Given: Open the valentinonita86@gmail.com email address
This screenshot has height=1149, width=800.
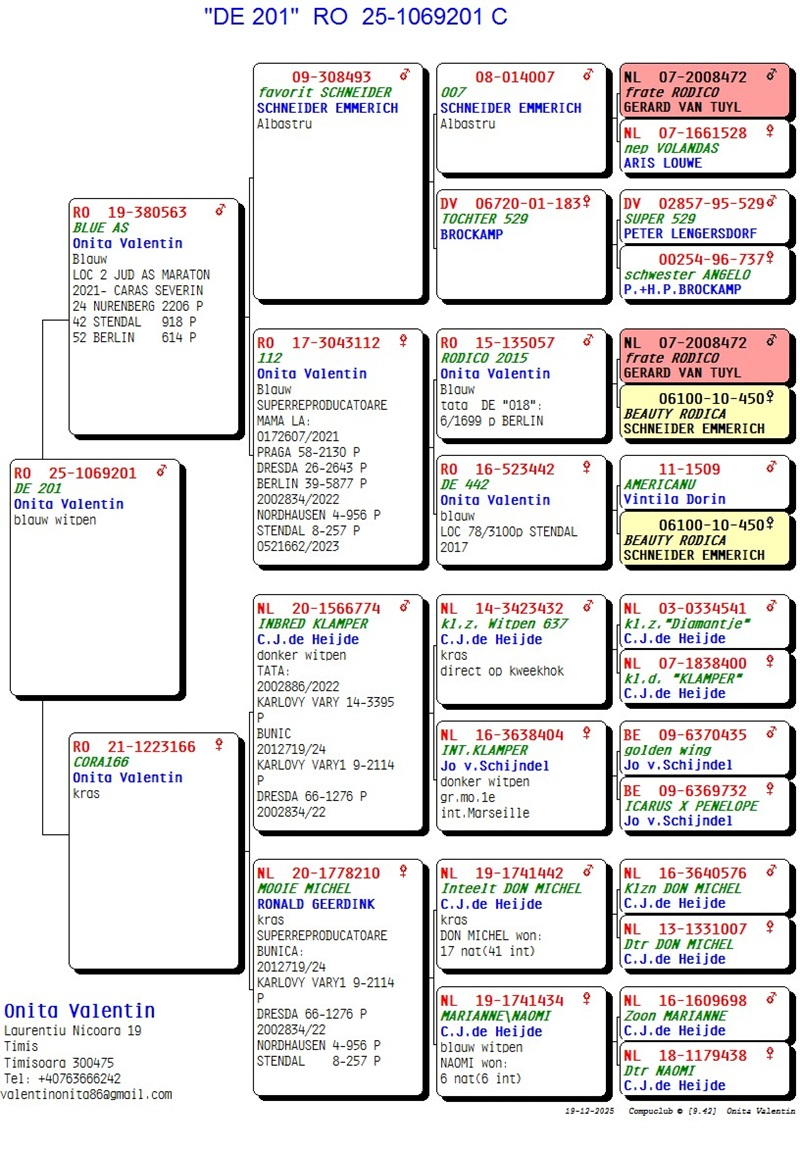Looking at the screenshot, I should coord(86,1094).
